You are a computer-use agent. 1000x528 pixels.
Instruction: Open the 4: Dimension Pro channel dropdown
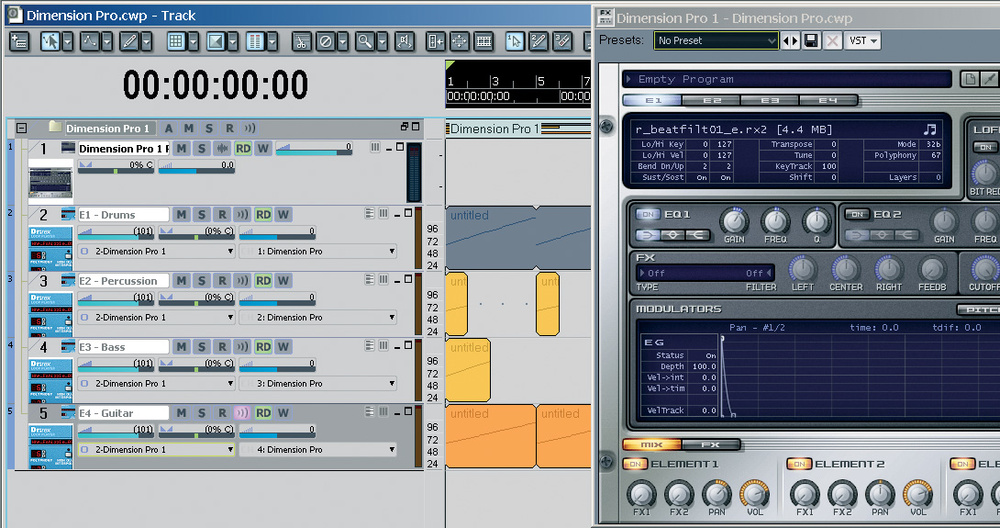(318, 450)
